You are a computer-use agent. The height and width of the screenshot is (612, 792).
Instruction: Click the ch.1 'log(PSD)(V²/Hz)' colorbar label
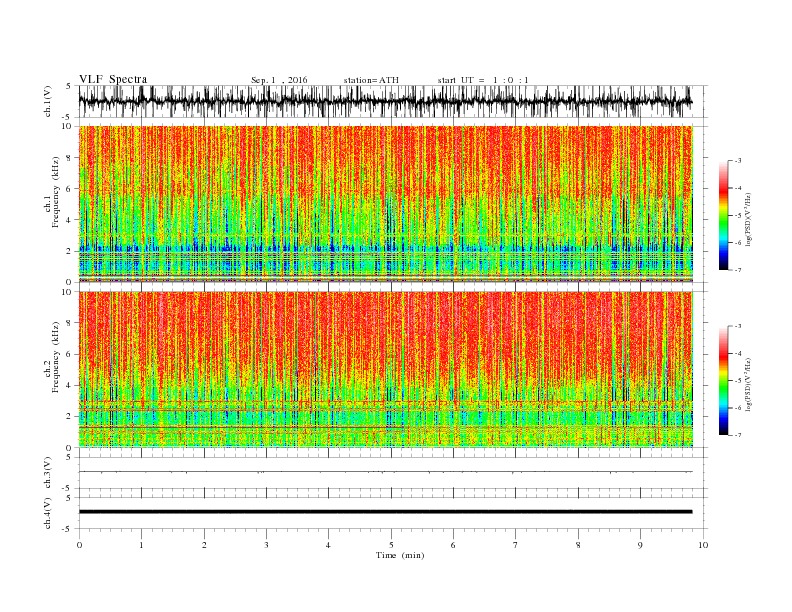point(749,219)
